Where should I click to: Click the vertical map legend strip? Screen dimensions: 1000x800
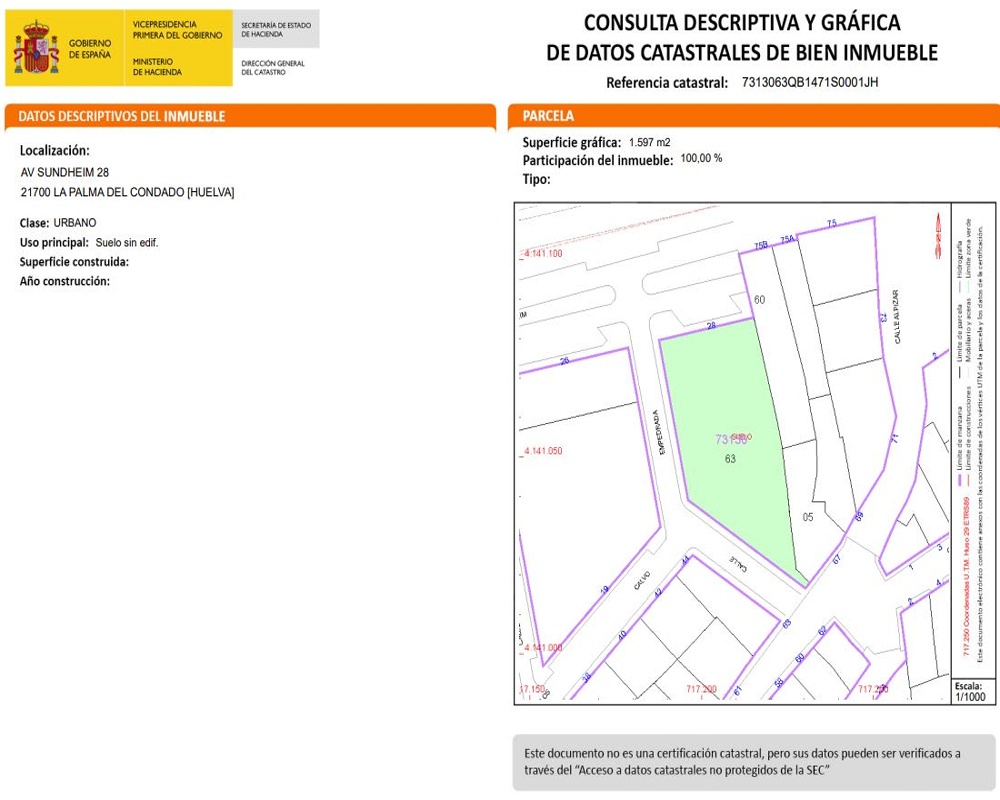point(973,440)
